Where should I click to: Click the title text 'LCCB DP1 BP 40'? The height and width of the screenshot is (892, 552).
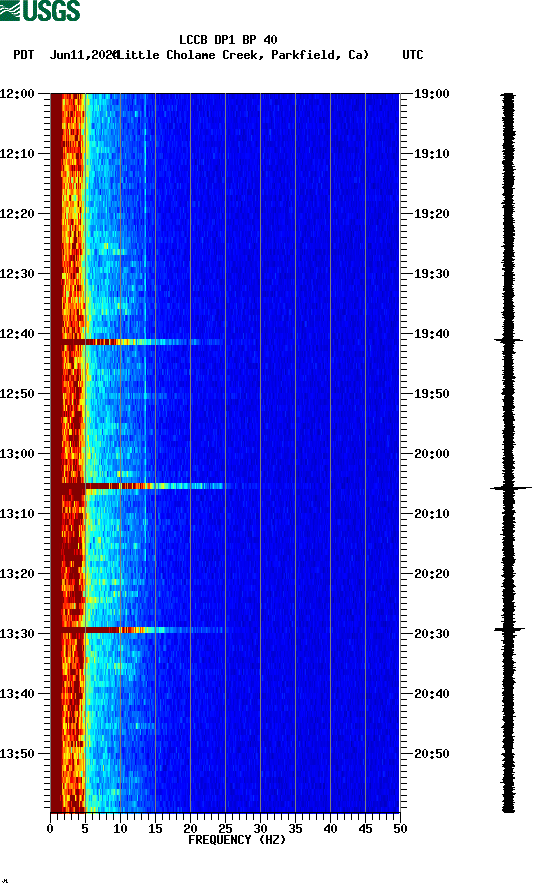pos(228,40)
